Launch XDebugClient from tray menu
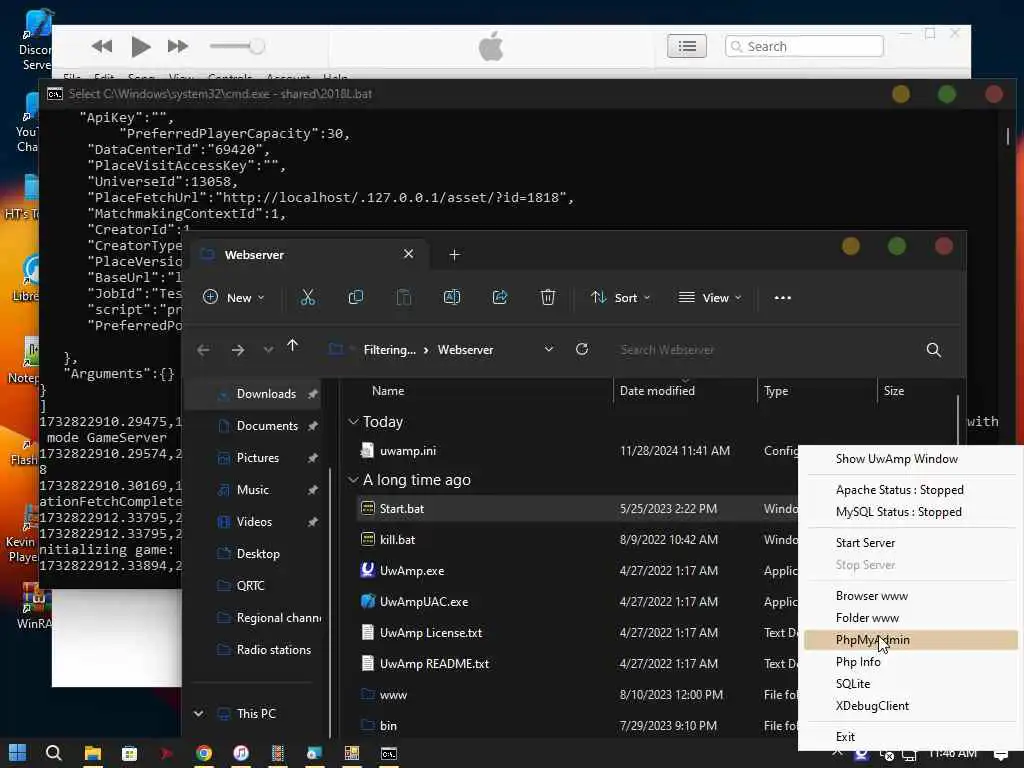 872,705
